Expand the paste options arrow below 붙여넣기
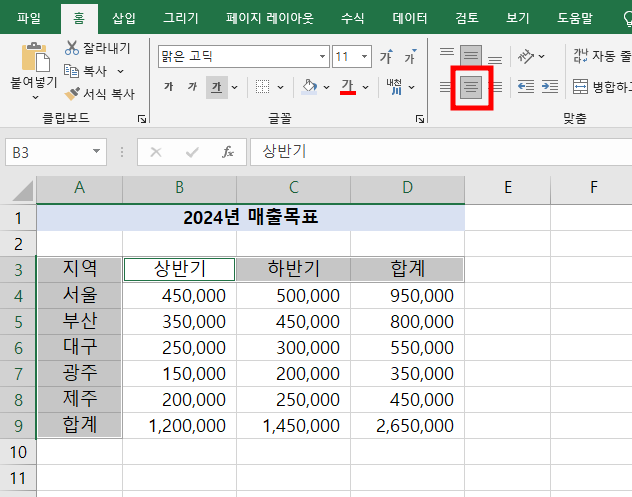 tap(35, 97)
